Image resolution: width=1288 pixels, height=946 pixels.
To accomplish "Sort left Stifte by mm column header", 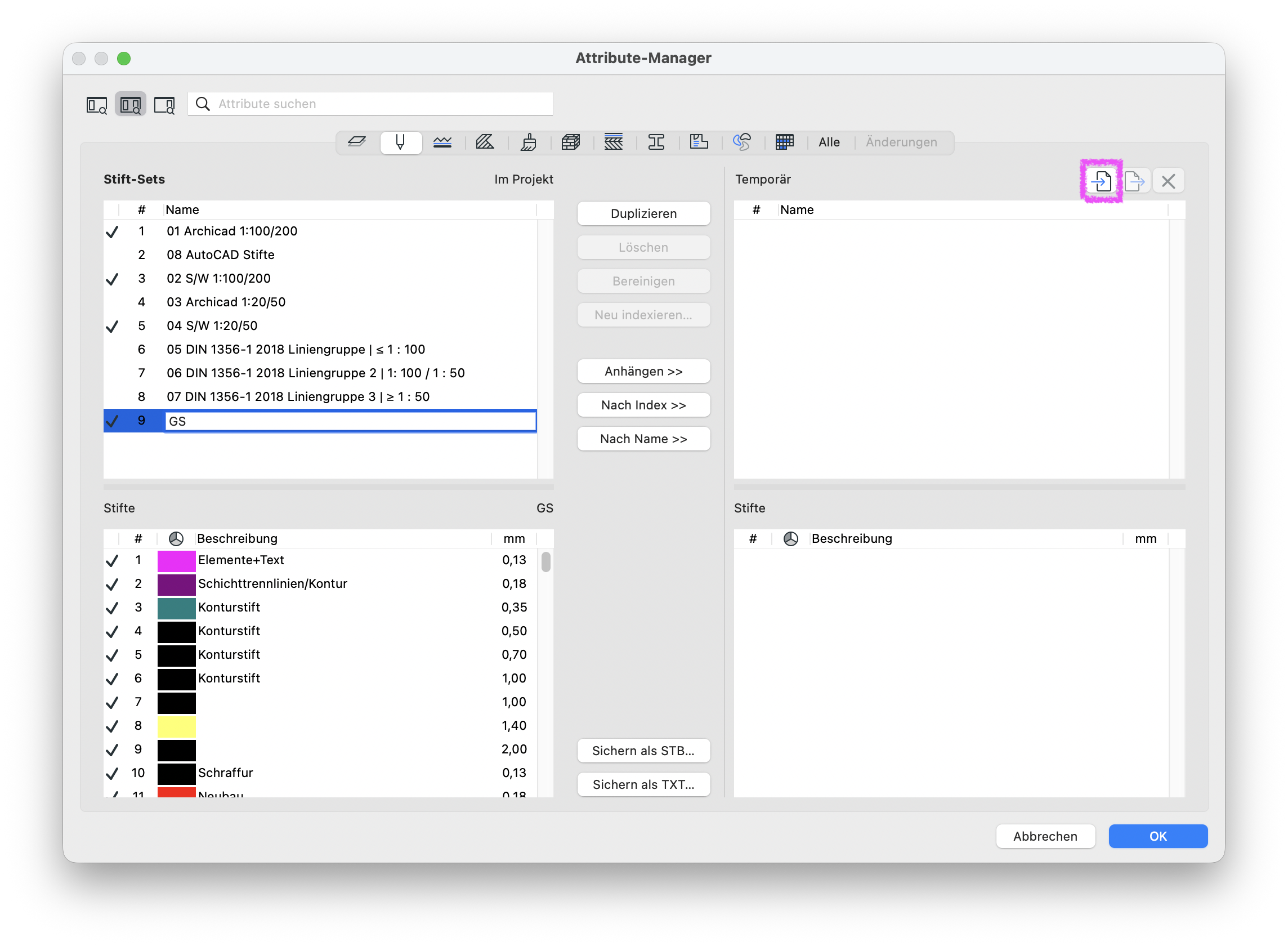I will click(x=513, y=538).
